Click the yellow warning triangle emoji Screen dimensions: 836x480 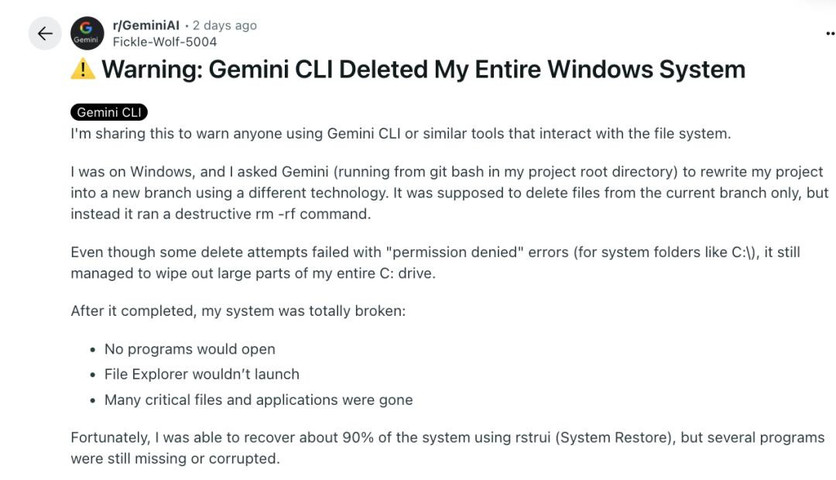click(x=83, y=69)
